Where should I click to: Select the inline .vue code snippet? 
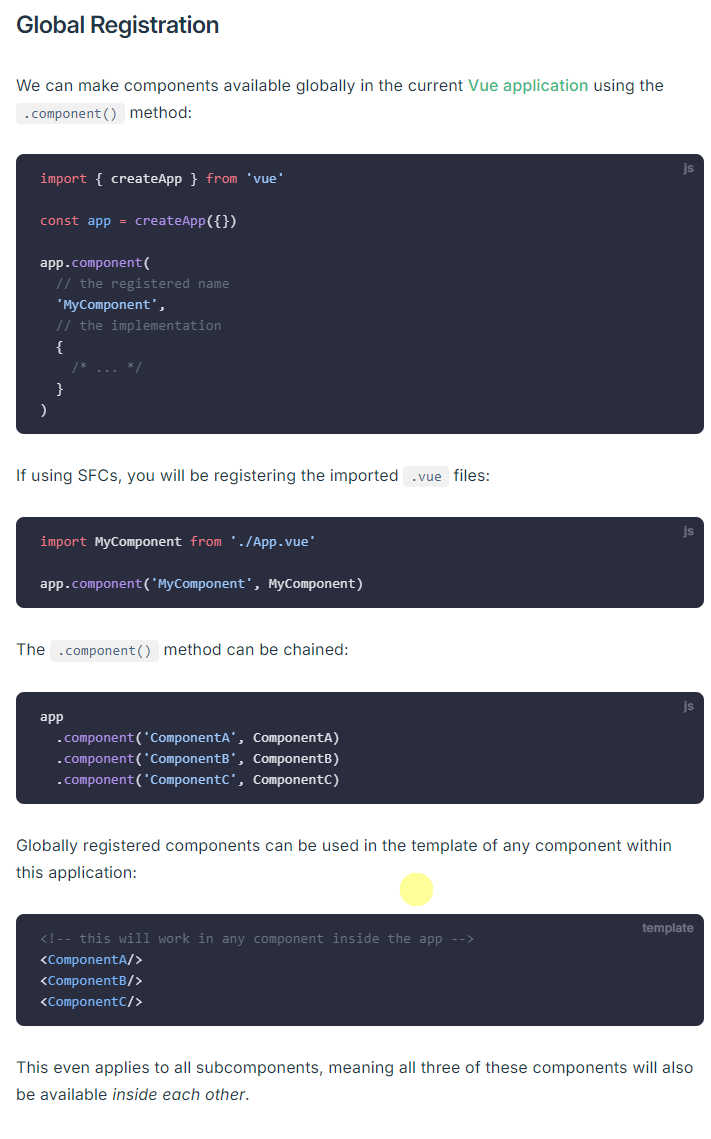click(426, 477)
